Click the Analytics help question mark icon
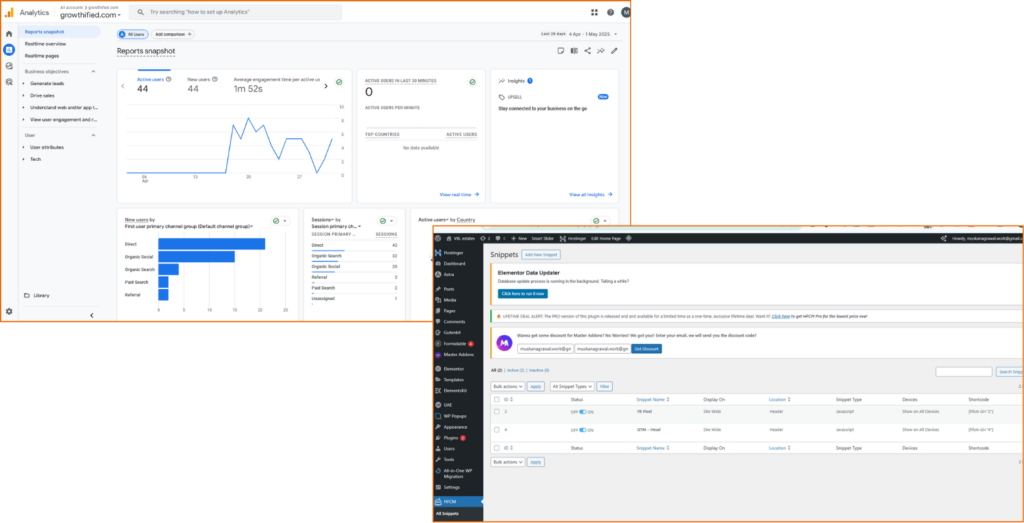This screenshot has width=1024, height=523. pos(610,13)
